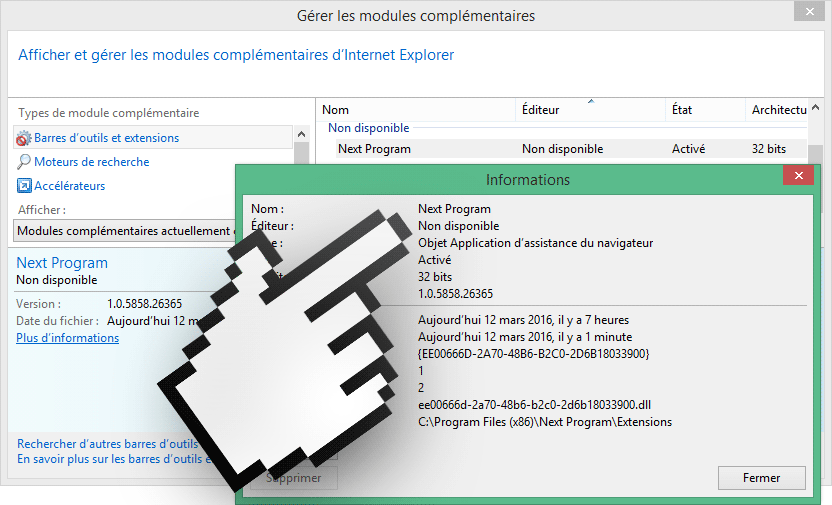
Task: Sort by Nom column header
Action: pyautogui.click(x=415, y=110)
